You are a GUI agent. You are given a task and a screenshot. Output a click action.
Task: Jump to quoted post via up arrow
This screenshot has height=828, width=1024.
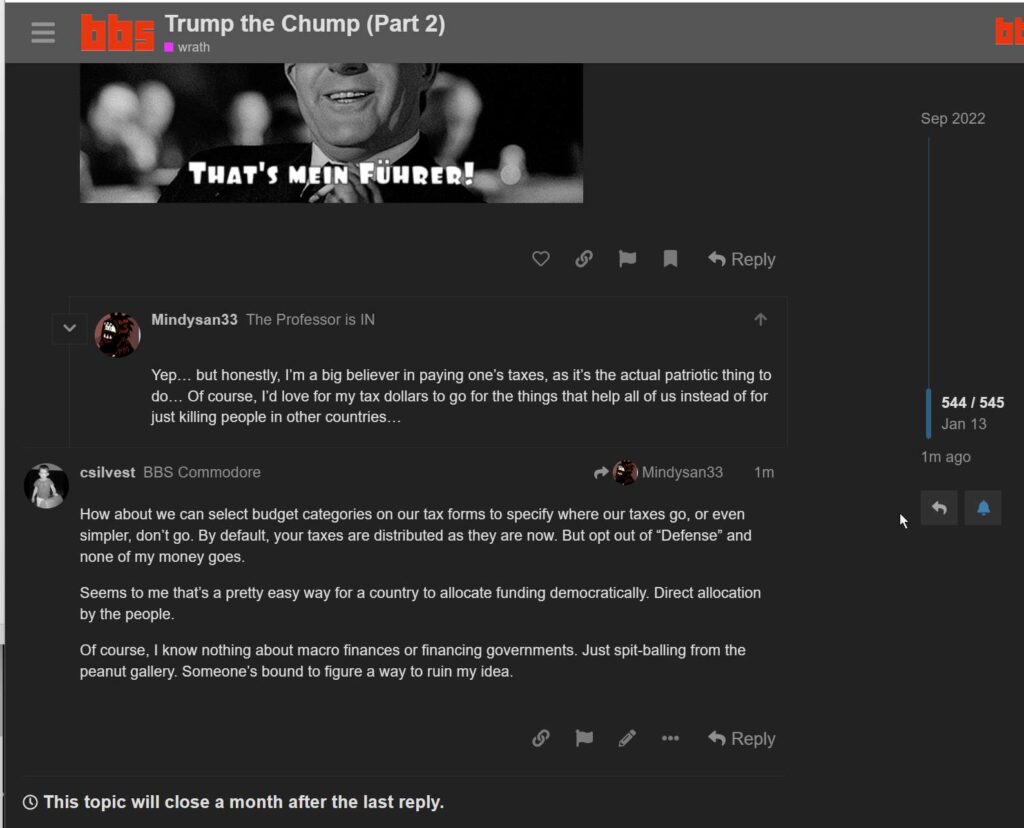pos(760,319)
